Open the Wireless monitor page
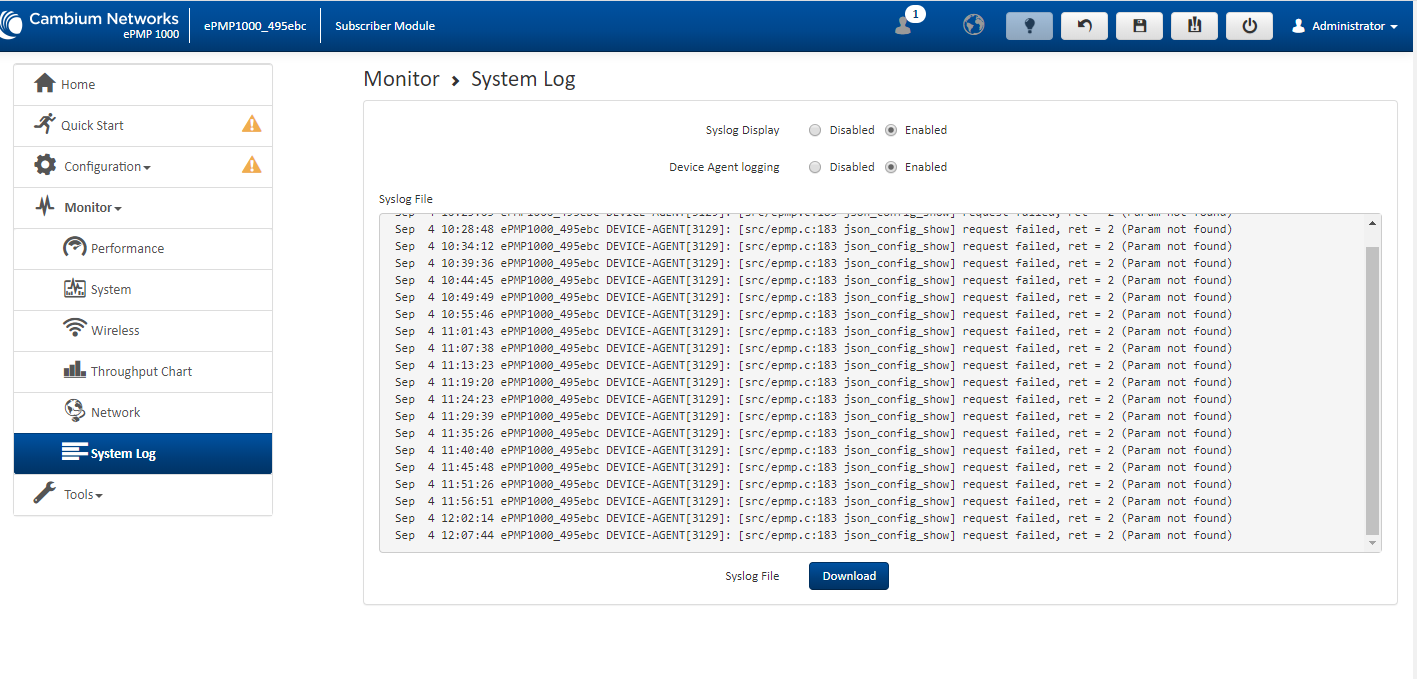The image size is (1417, 679). click(x=115, y=331)
